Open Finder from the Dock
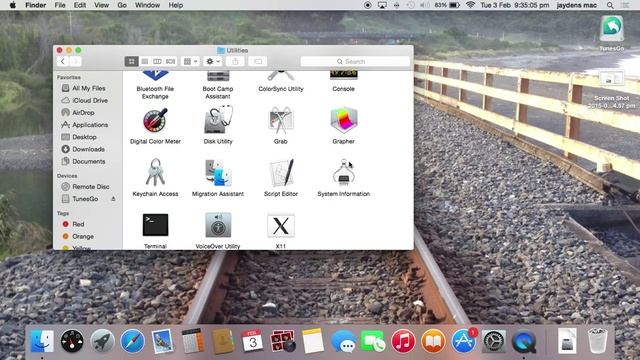640x360 pixels. 42,341
